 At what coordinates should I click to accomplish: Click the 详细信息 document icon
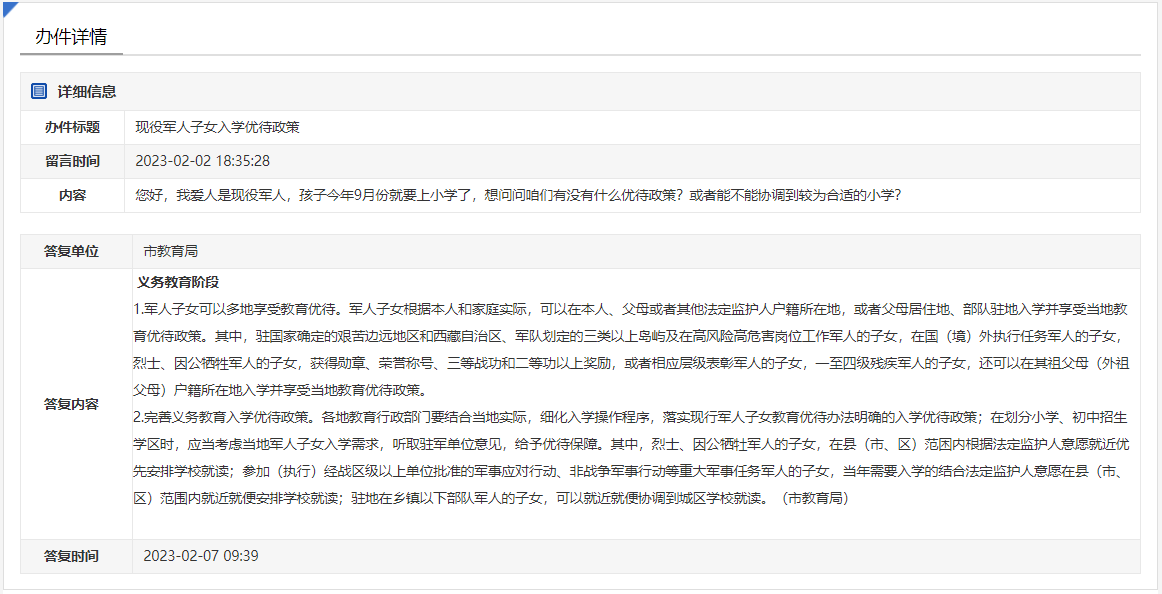[39, 92]
